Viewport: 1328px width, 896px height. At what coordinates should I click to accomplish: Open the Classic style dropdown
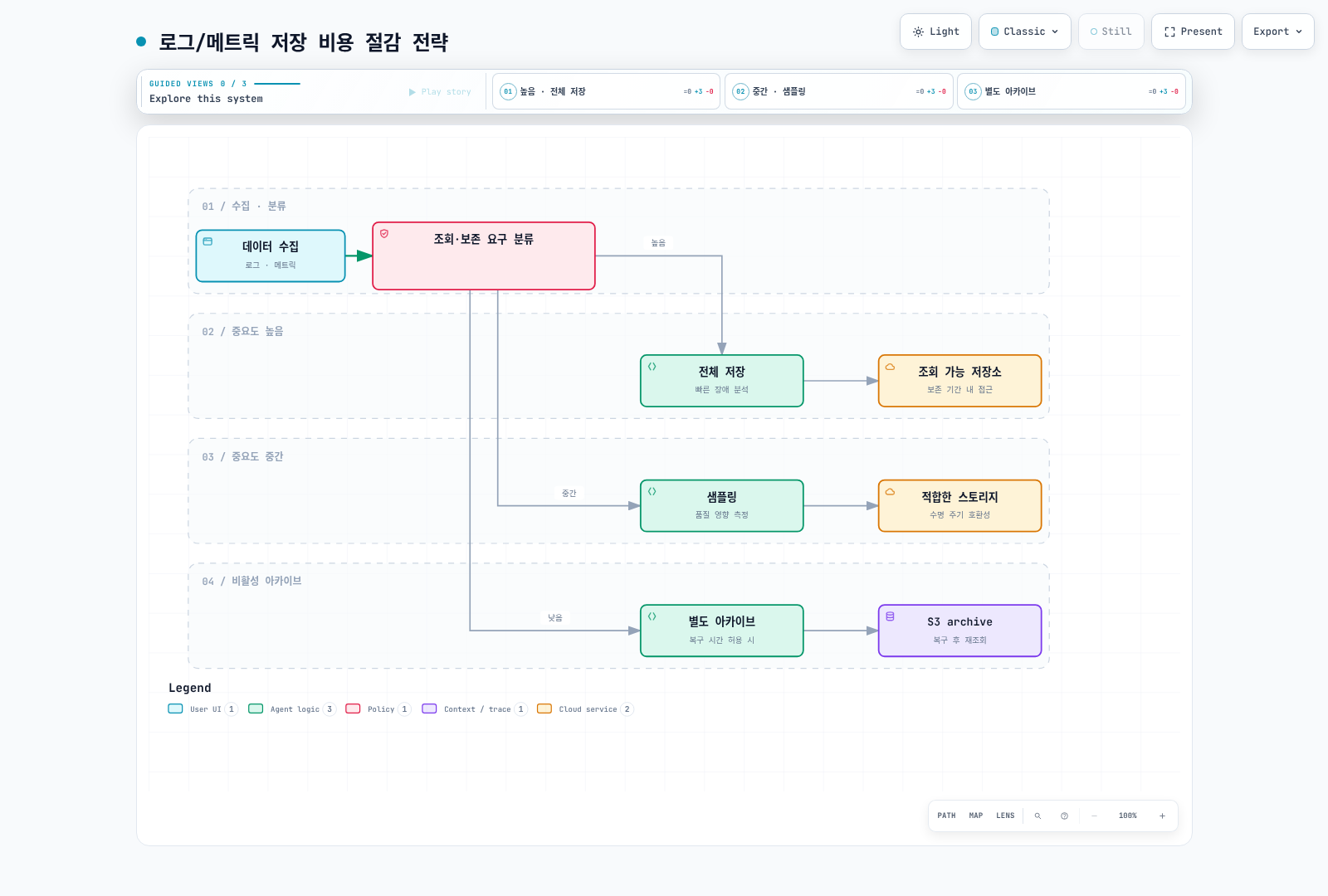(x=1024, y=32)
